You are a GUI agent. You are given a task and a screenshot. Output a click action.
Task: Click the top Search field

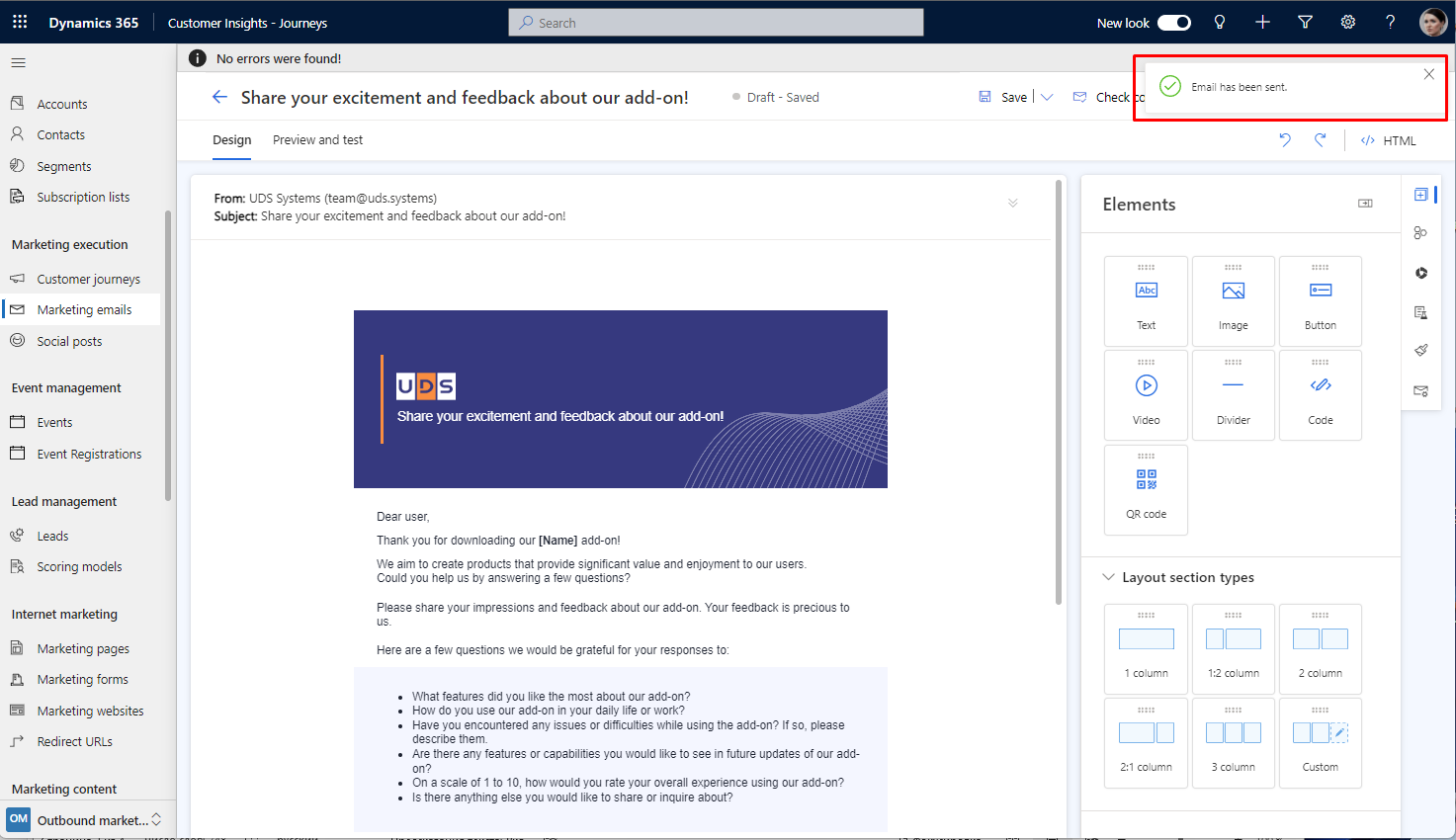point(716,22)
